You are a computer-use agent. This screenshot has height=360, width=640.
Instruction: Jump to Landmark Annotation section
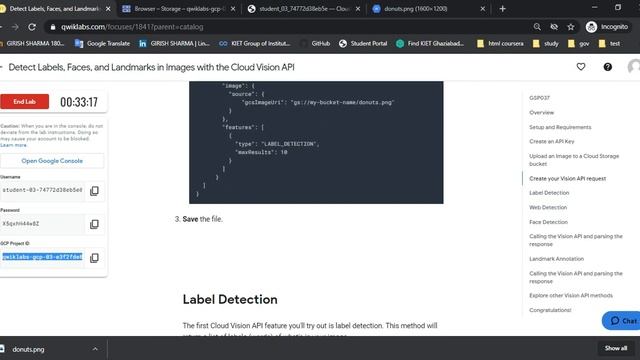pyautogui.click(x=556, y=259)
